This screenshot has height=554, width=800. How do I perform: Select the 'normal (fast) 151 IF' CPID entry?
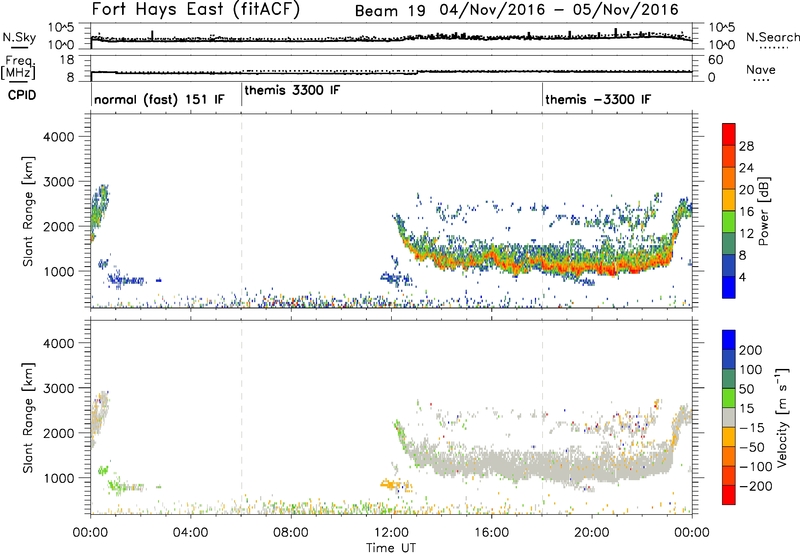(159, 99)
